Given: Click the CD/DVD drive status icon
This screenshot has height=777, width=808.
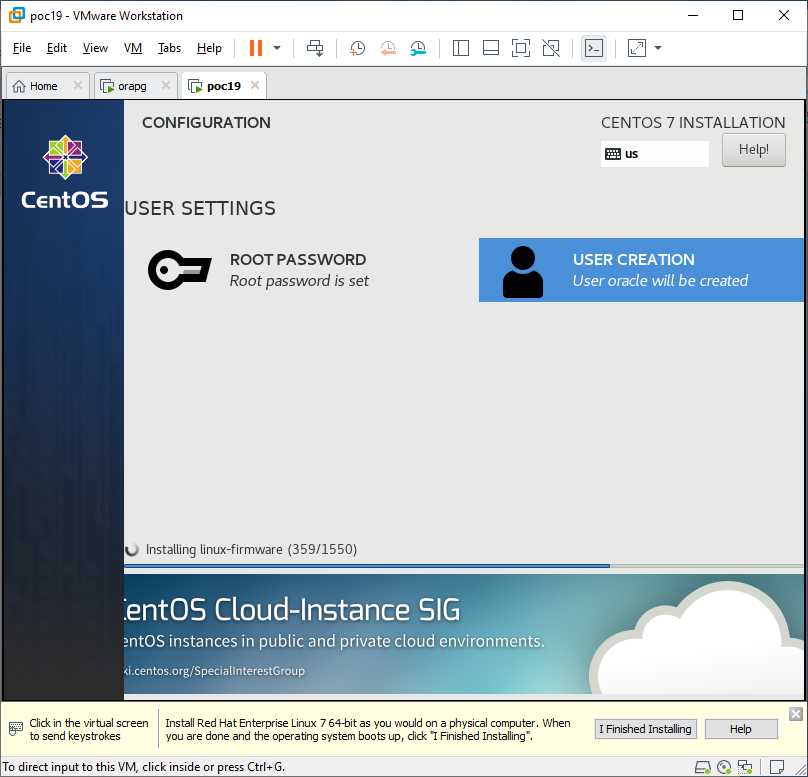Looking at the screenshot, I should pyautogui.click(x=724, y=767).
